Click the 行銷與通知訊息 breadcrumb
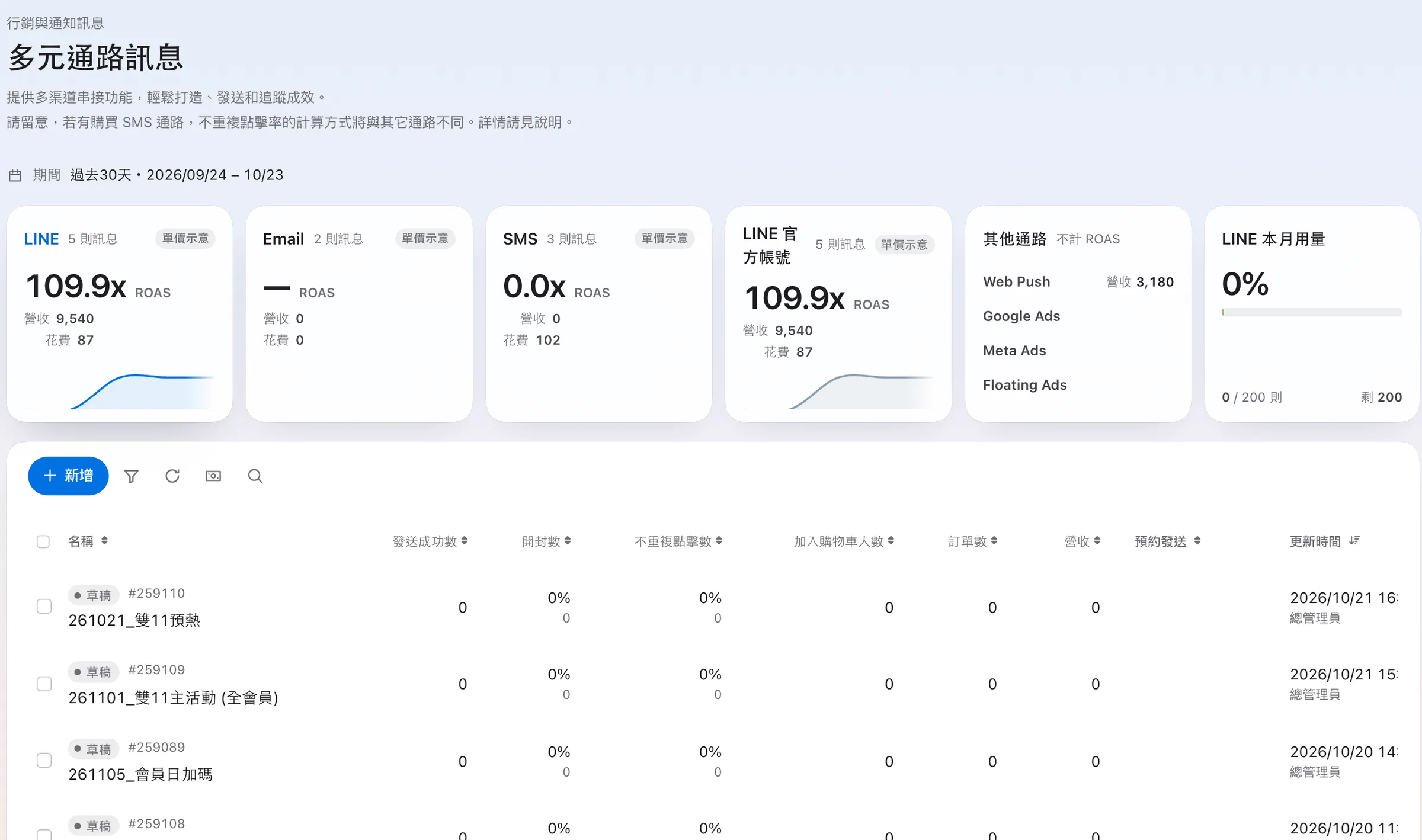Viewport: 1422px width, 840px height. (x=55, y=23)
